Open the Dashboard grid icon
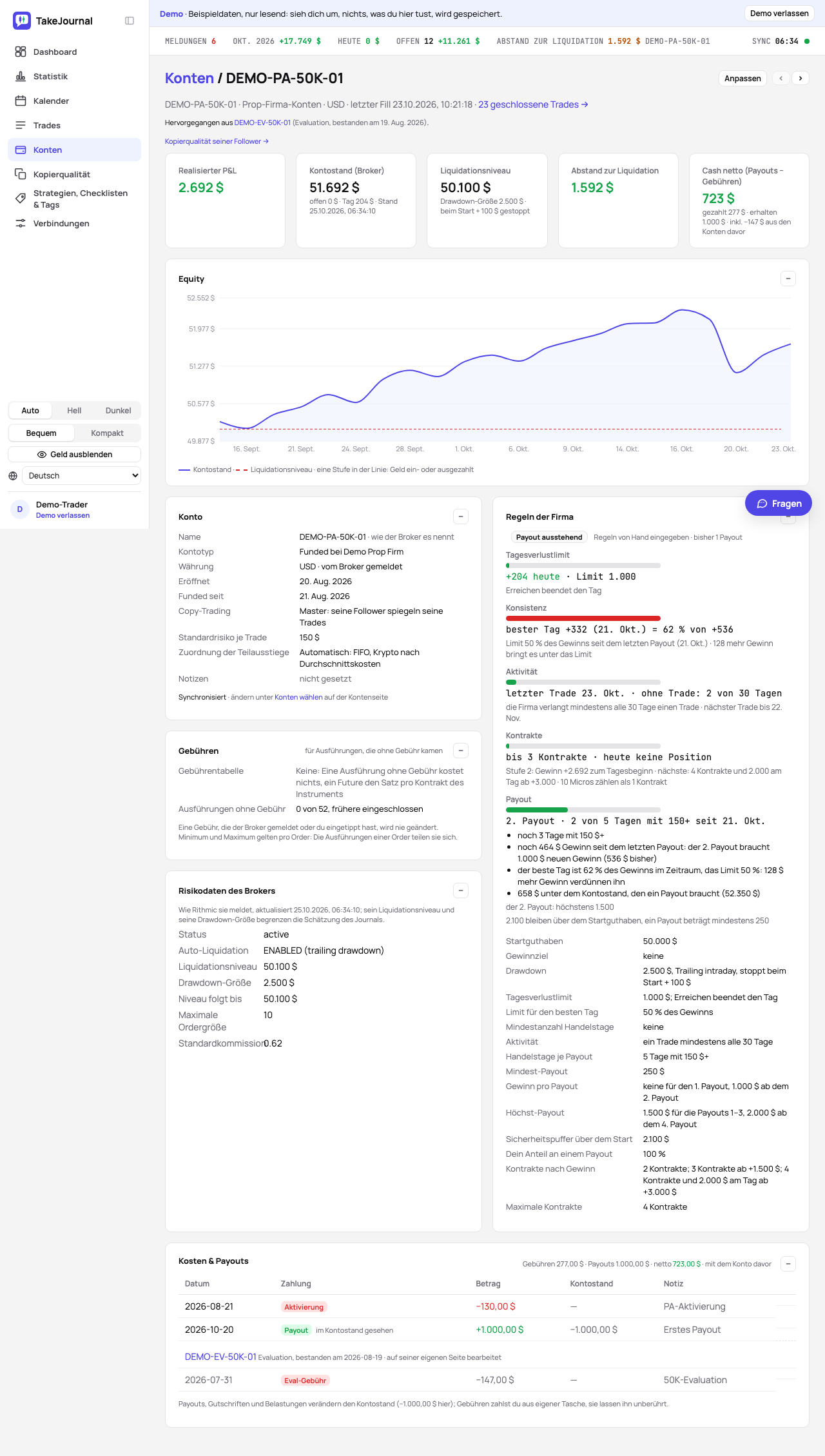Viewport: 825px width, 1456px height. (21, 52)
